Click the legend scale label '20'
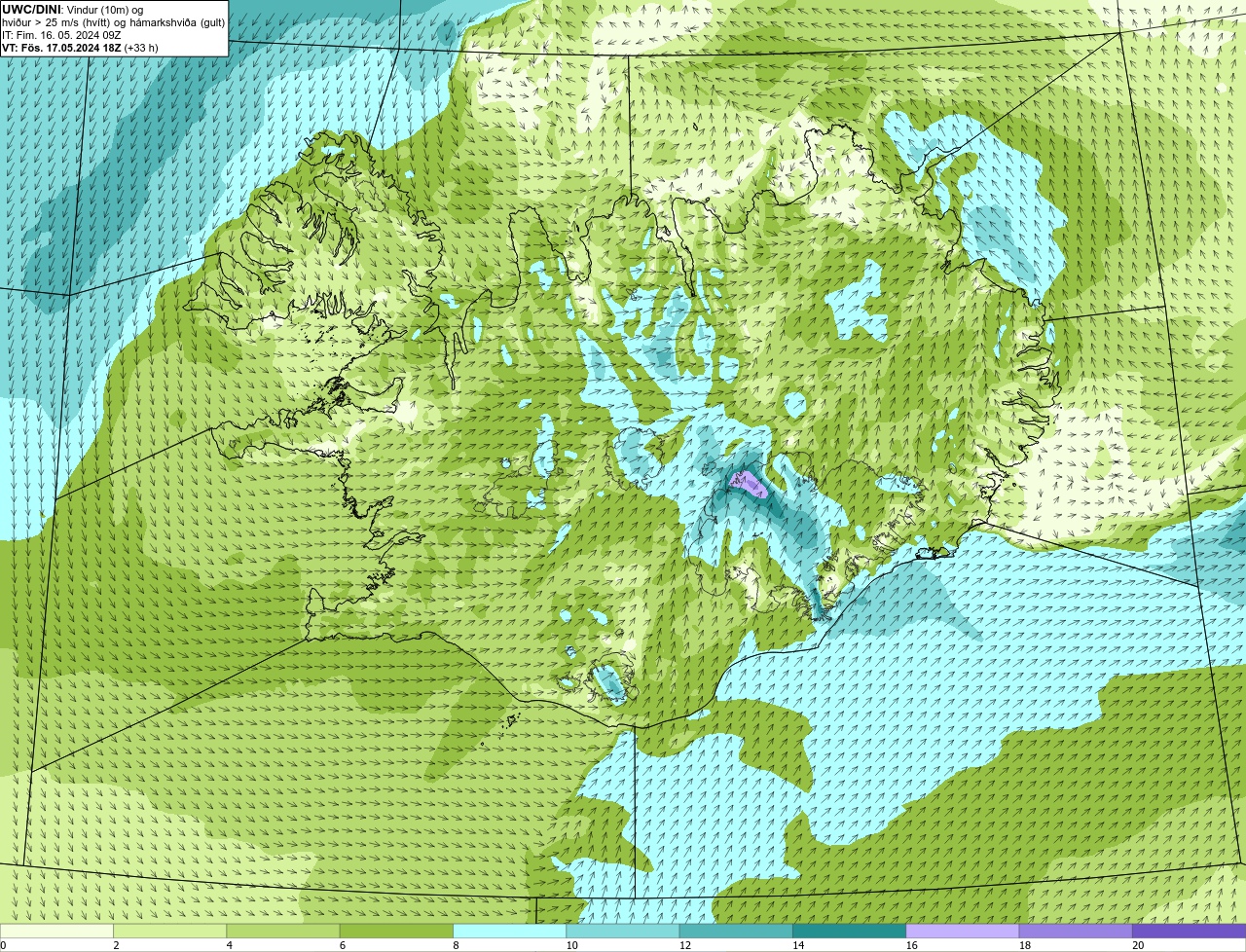Screen dimensions: 1246x952 click(x=1138, y=945)
